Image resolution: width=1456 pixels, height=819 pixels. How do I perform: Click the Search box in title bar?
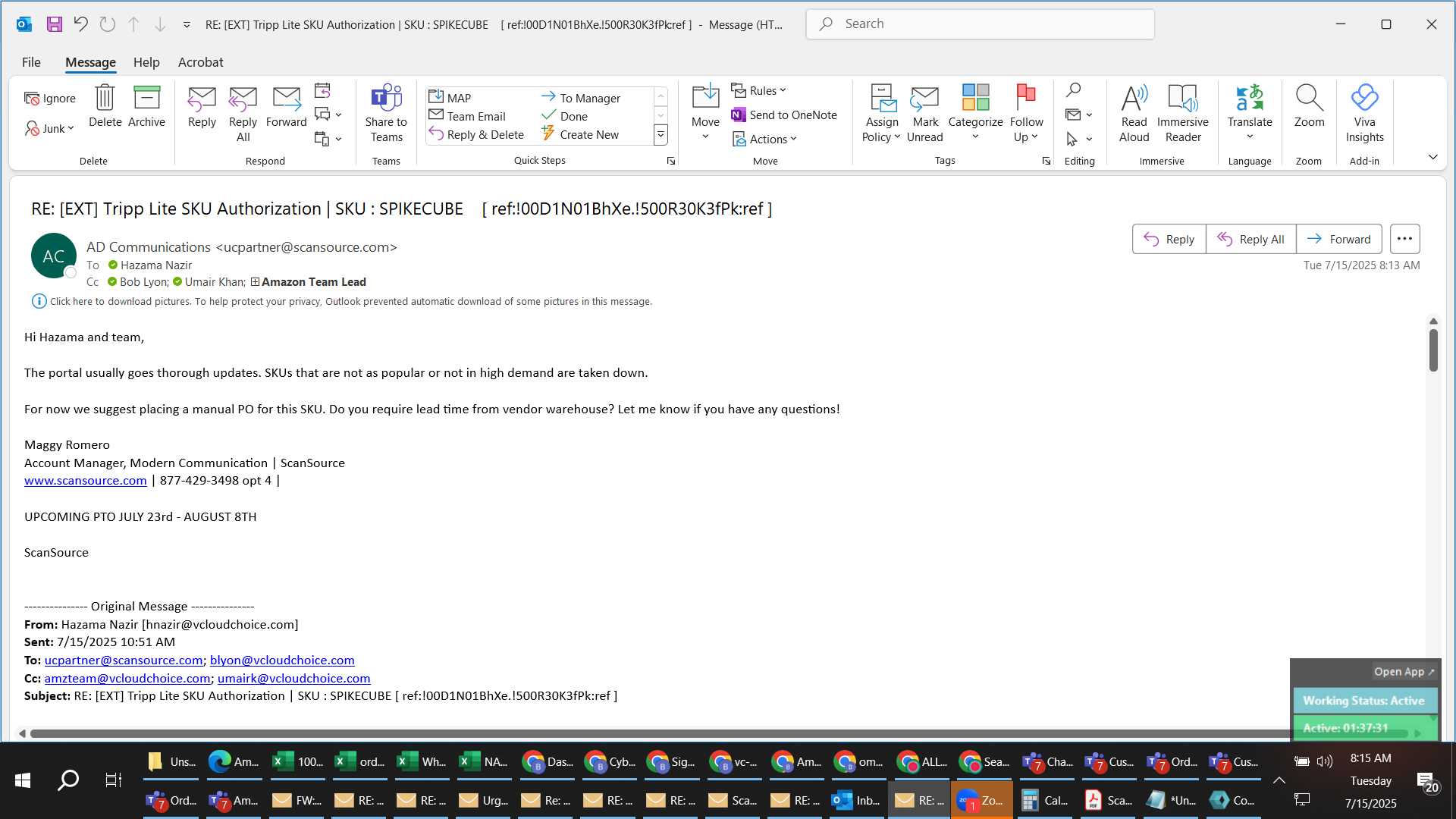coord(980,24)
